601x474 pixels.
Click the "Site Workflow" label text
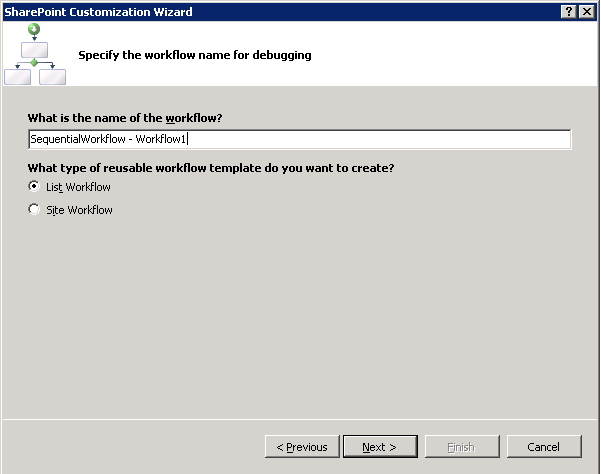coord(79,210)
